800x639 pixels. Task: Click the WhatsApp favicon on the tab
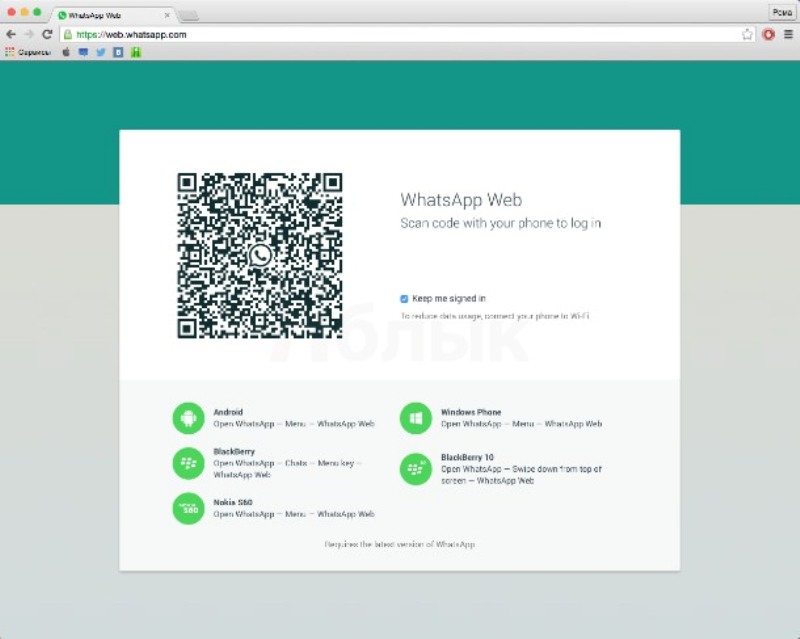tap(62, 15)
